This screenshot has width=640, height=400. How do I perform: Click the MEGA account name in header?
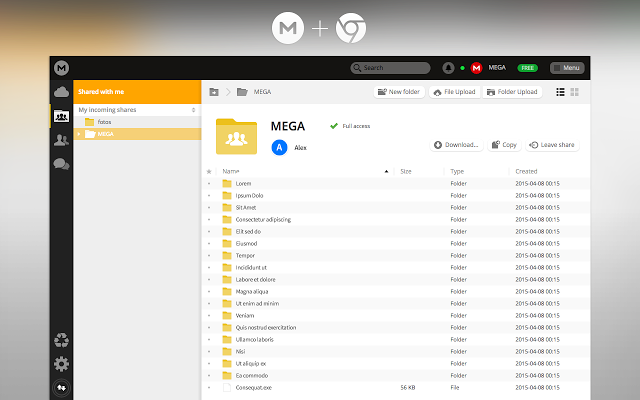coord(497,68)
